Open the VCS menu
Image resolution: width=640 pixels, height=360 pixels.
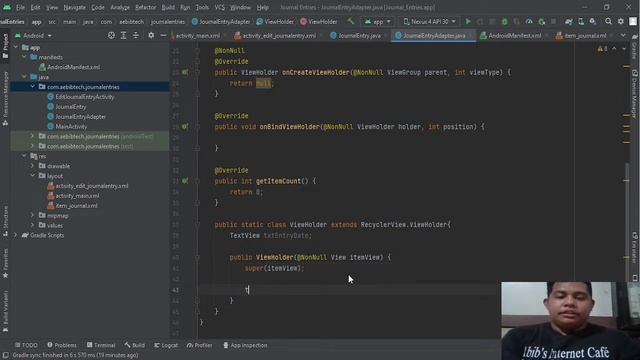[x=220, y=7]
